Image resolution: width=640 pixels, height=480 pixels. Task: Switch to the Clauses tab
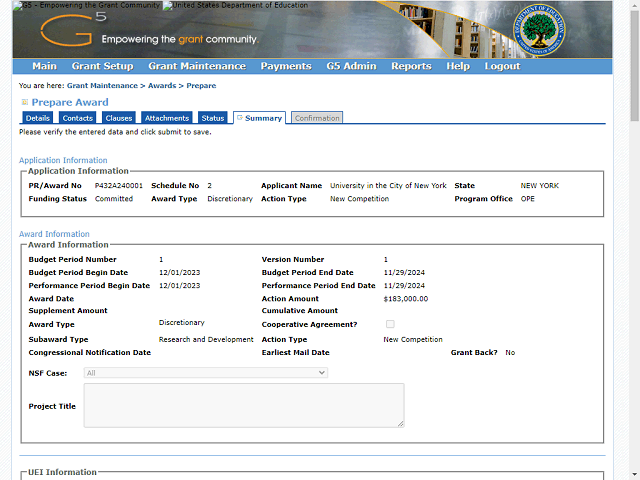coord(119,118)
